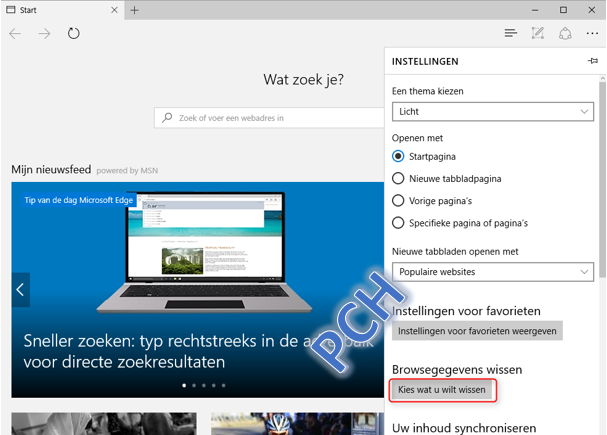This screenshot has width=607, height=435.
Task: Open the Share icon in toolbar
Action: [x=565, y=33]
